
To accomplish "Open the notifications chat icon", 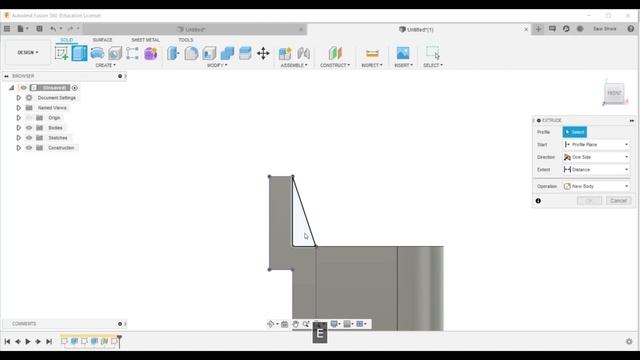I will [x=552, y=29].
